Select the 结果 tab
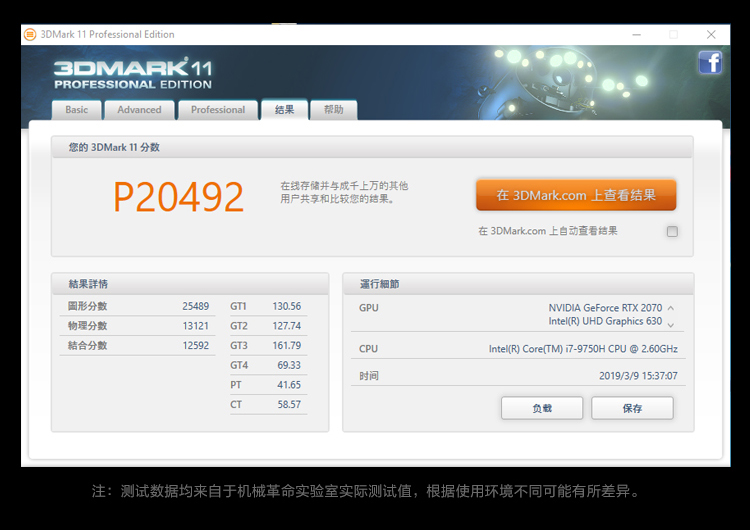Image resolution: width=750 pixels, height=530 pixels. click(x=284, y=110)
